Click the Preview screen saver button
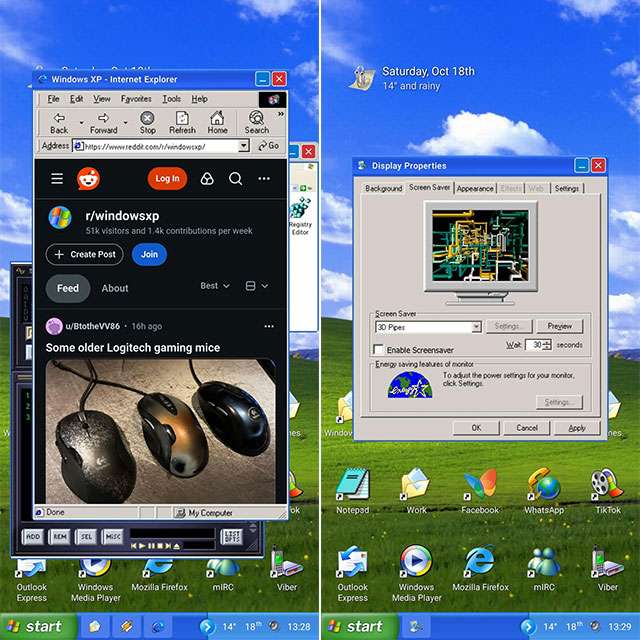Viewport: 640px width, 640px height. tap(559, 326)
